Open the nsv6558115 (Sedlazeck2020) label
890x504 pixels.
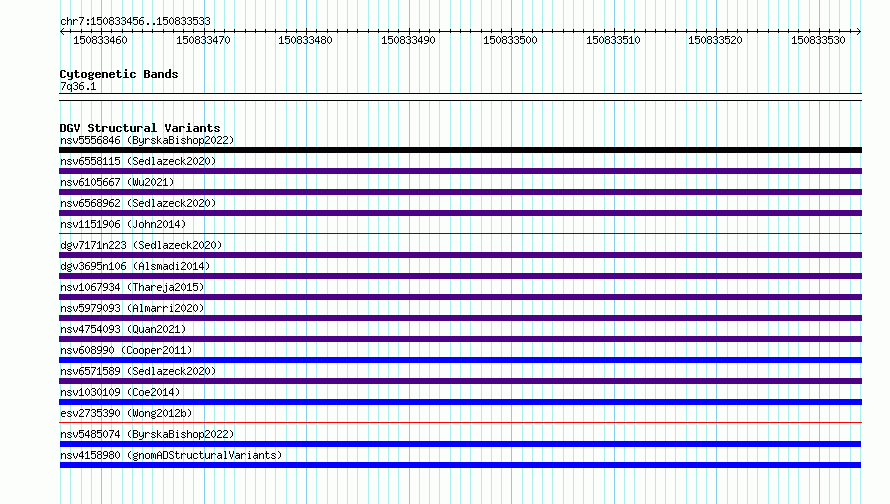pyautogui.click(x=138, y=161)
